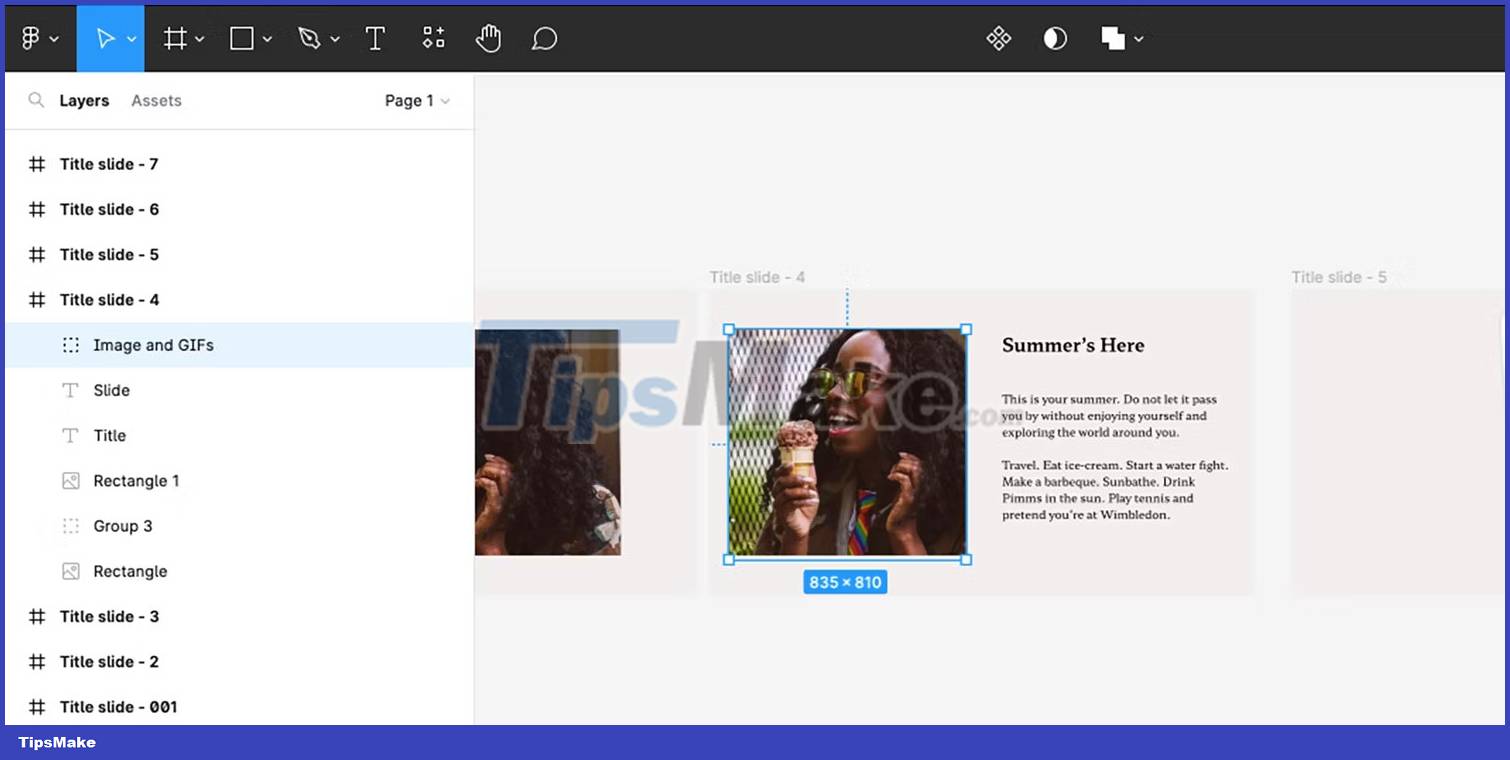Switch to the Layers tab
The height and width of the screenshot is (760, 1510).
click(84, 100)
